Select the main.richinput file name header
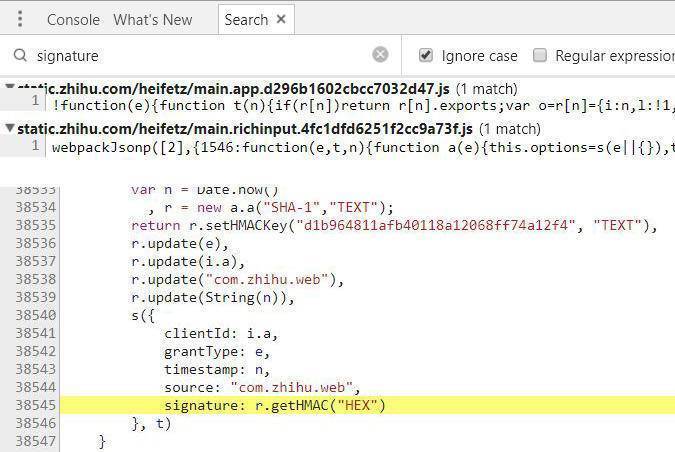 (x=245, y=129)
